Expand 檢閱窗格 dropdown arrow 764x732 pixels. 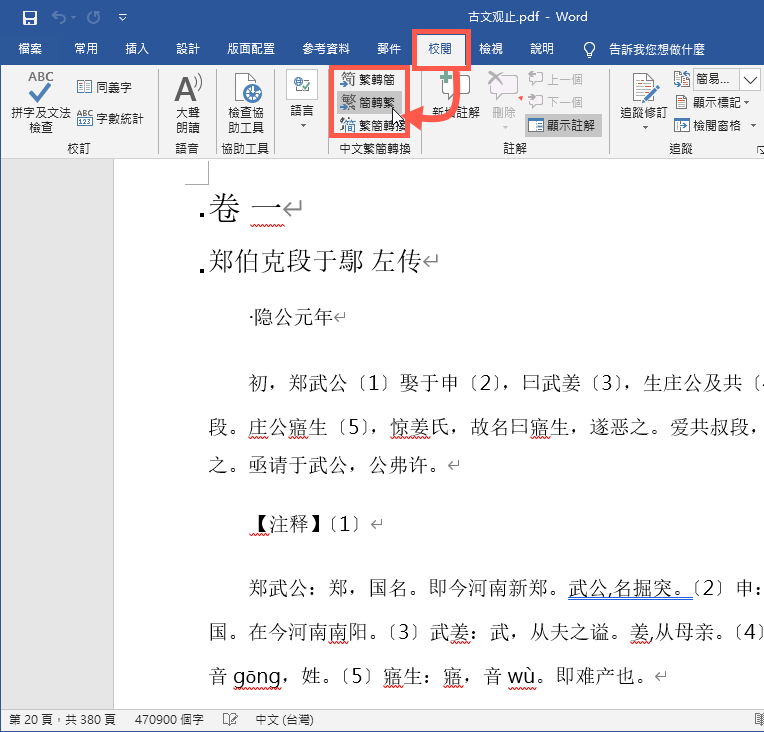(x=754, y=125)
